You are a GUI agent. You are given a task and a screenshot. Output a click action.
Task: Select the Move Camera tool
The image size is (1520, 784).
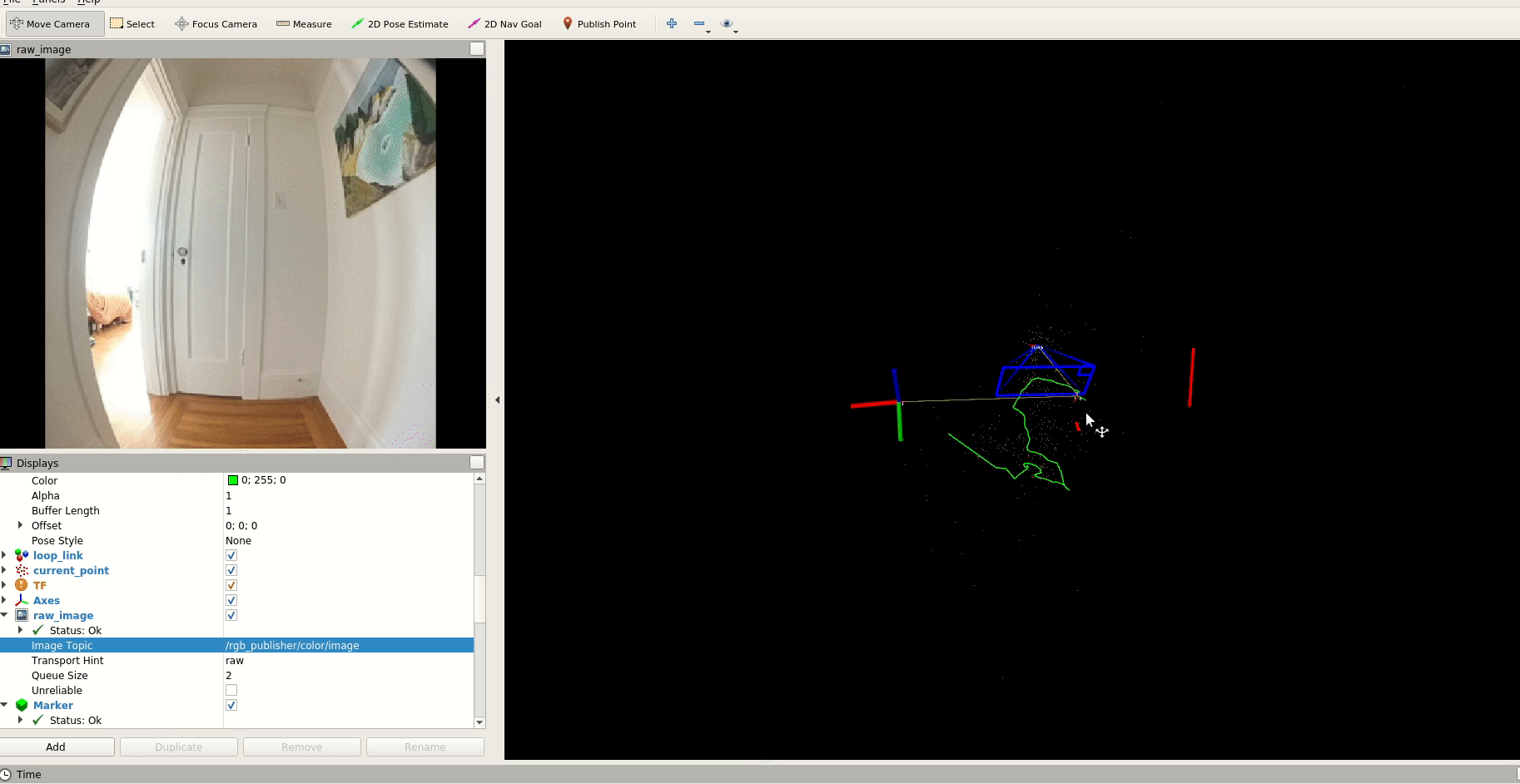click(55, 24)
